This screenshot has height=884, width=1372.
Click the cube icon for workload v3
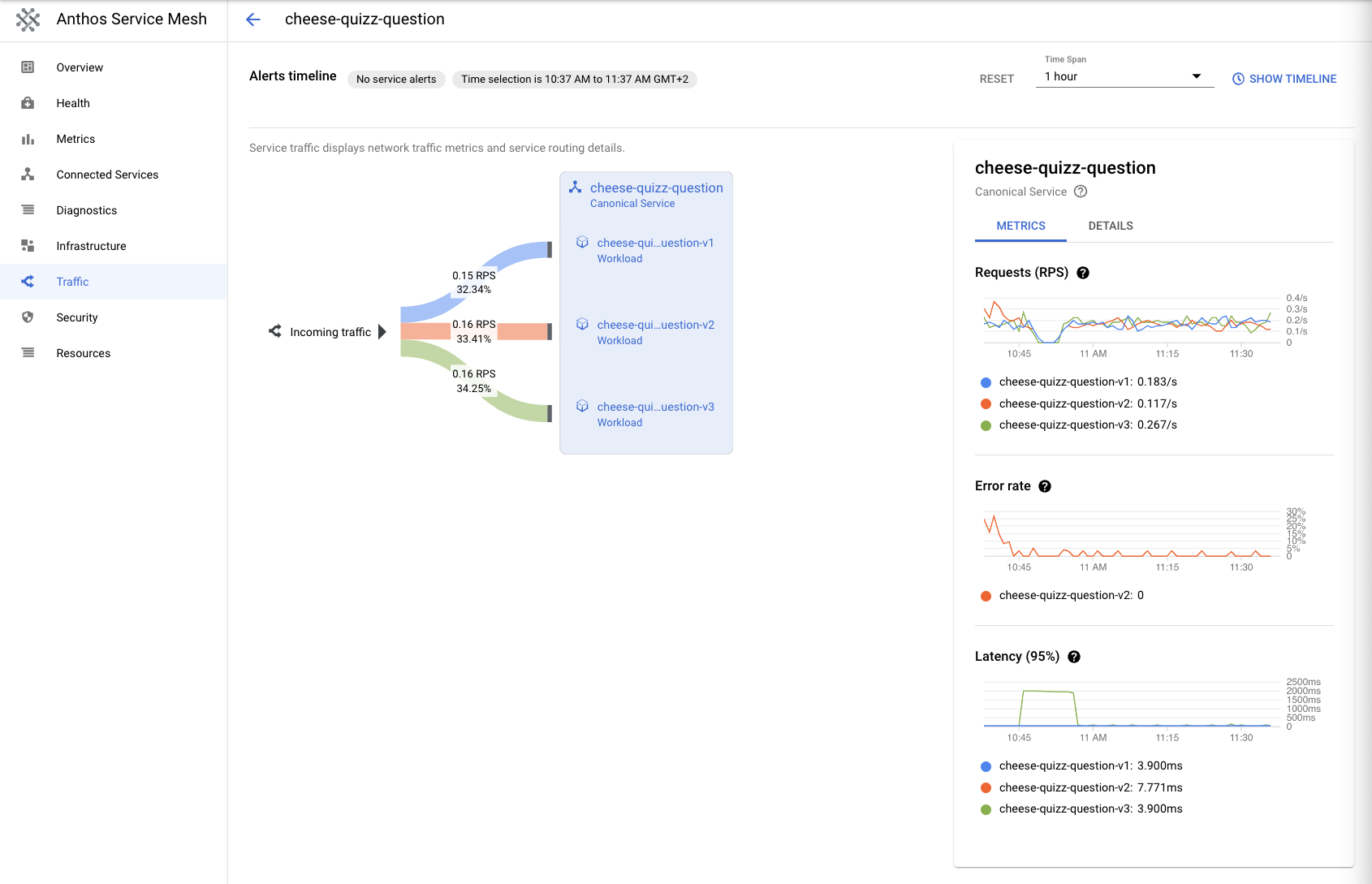coord(582,406)
